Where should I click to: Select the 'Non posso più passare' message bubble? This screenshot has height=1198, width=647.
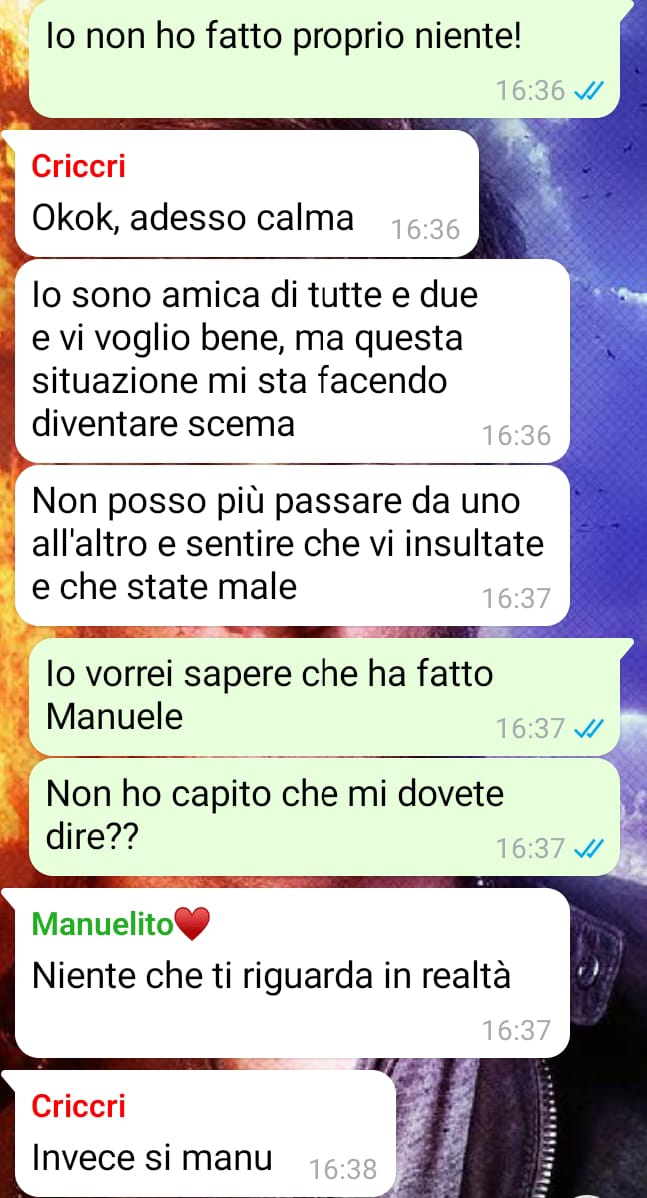[x=292, y=545]
